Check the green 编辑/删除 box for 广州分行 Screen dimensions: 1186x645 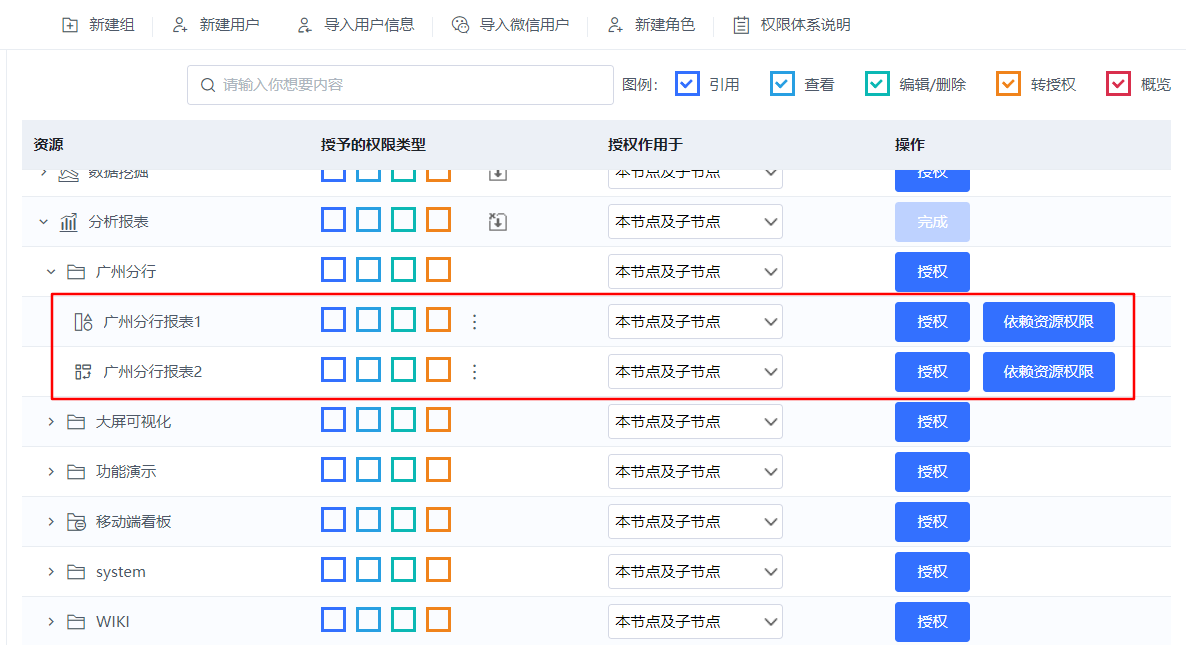[x=403, y=270]
